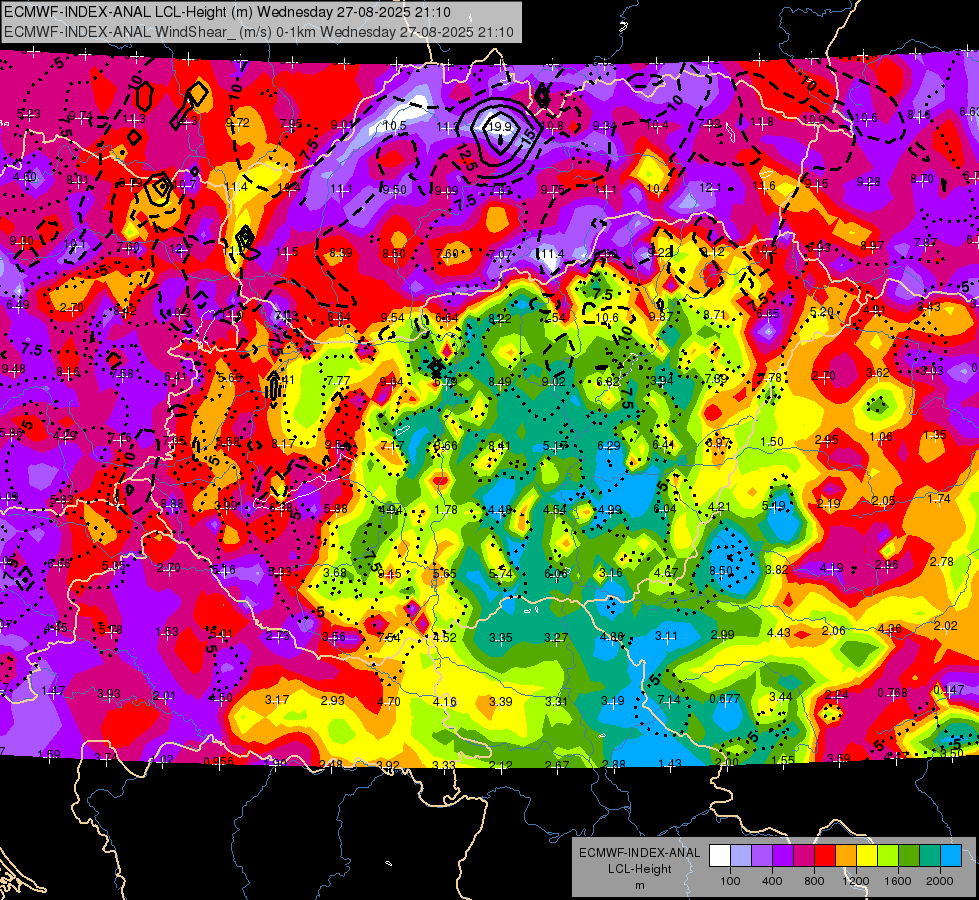Image resolution: width=979 pixels, height=900 pixels.
Task: Select the red legend swatch
Action: point(825,856)
